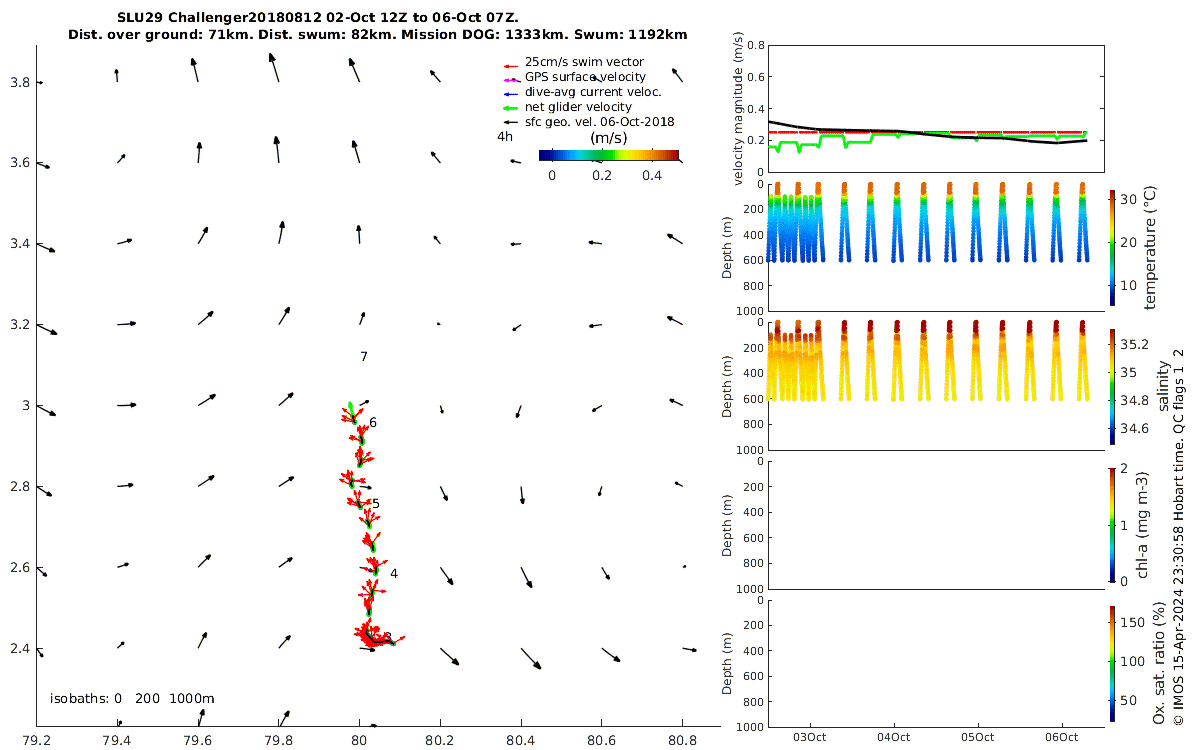This screenshot has height=750, width=1200.
Task: Click the temperature depth profile panel
Action: (x=935, y=247)
